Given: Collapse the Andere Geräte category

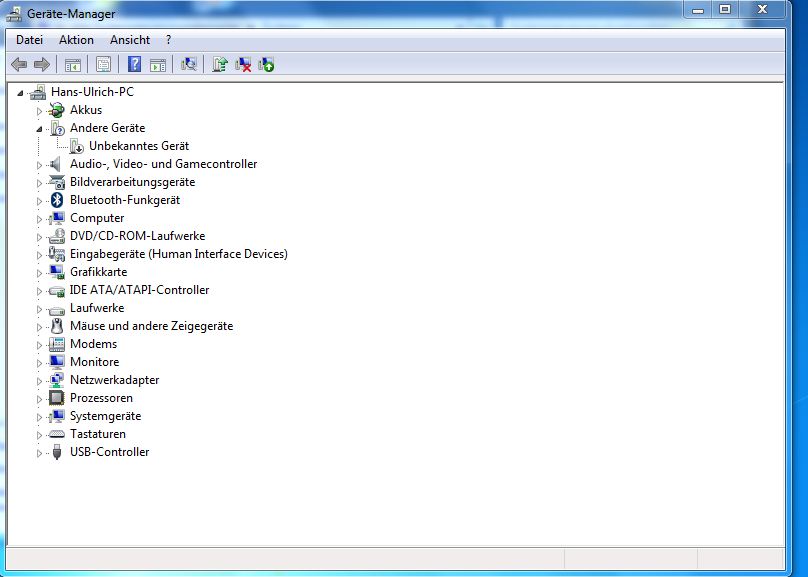Looking at the screenshot, I should point(39,129).
